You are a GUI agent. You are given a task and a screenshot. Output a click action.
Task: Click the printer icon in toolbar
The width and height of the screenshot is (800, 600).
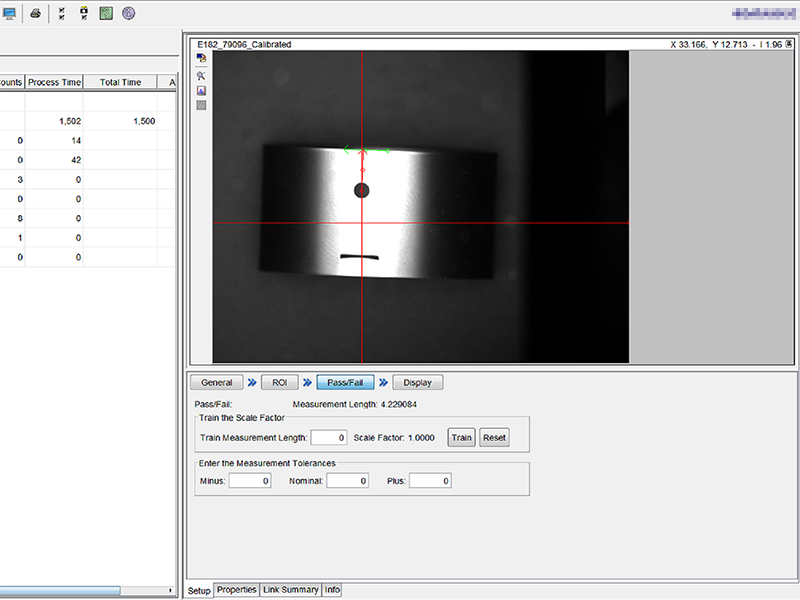click(x=35, y=14)
